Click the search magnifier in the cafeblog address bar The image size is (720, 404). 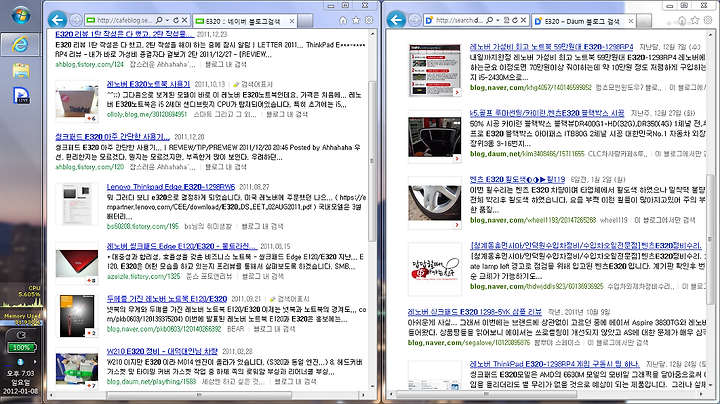159,20
